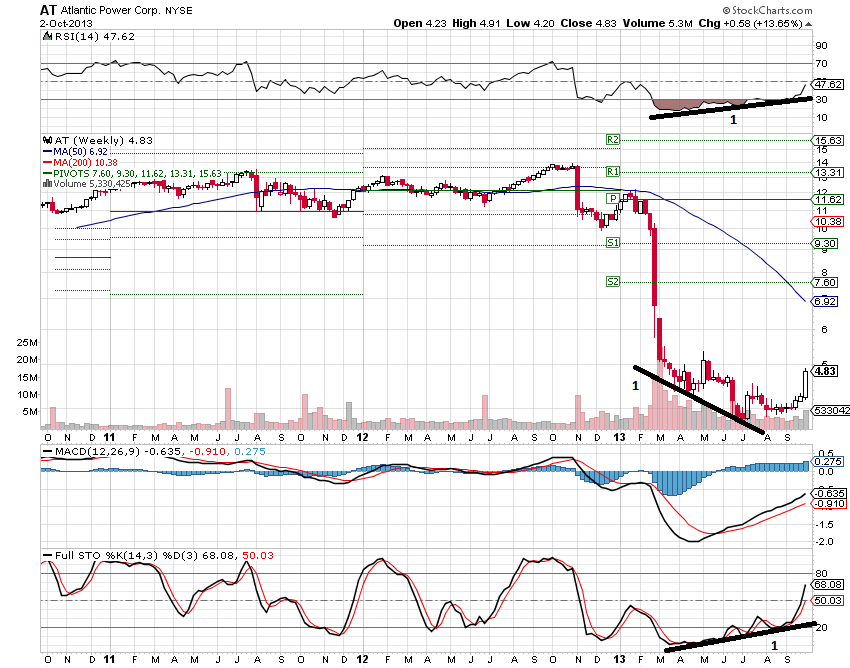850x668 pixels.
Task: Click the -1.5 level on the MACD axis
Action: point(825,524)
